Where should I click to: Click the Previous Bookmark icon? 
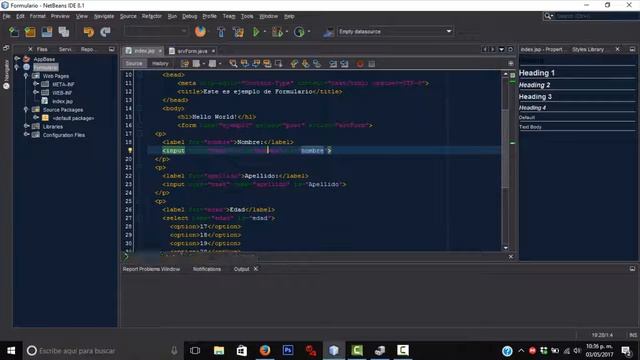coord(294,64)
